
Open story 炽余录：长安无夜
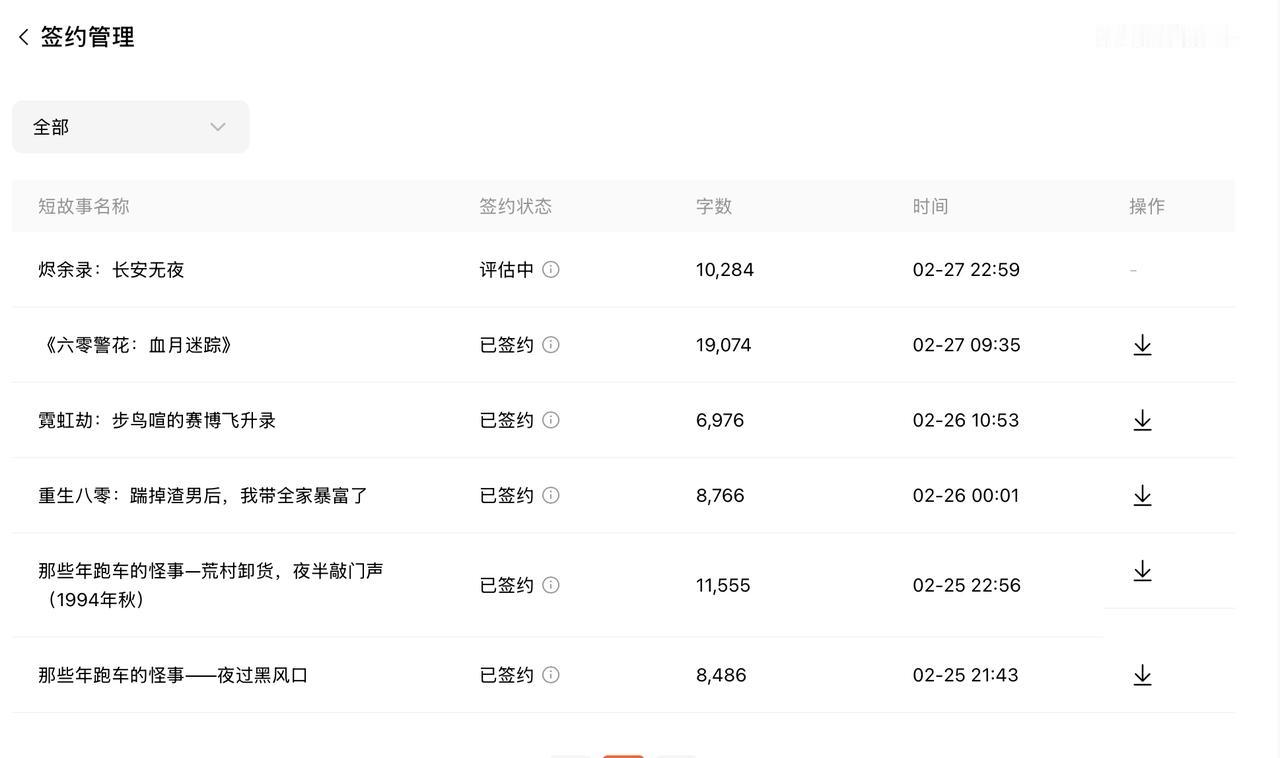tap(110, 269)
